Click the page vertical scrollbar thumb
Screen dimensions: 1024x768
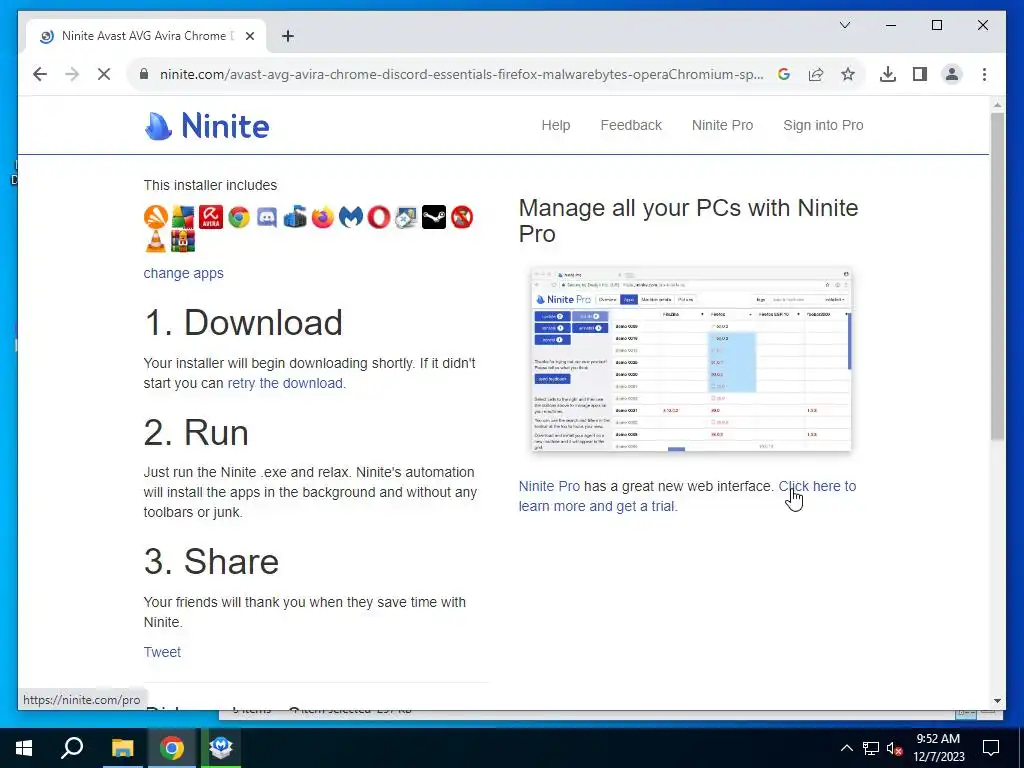click(x=997, y=277)
